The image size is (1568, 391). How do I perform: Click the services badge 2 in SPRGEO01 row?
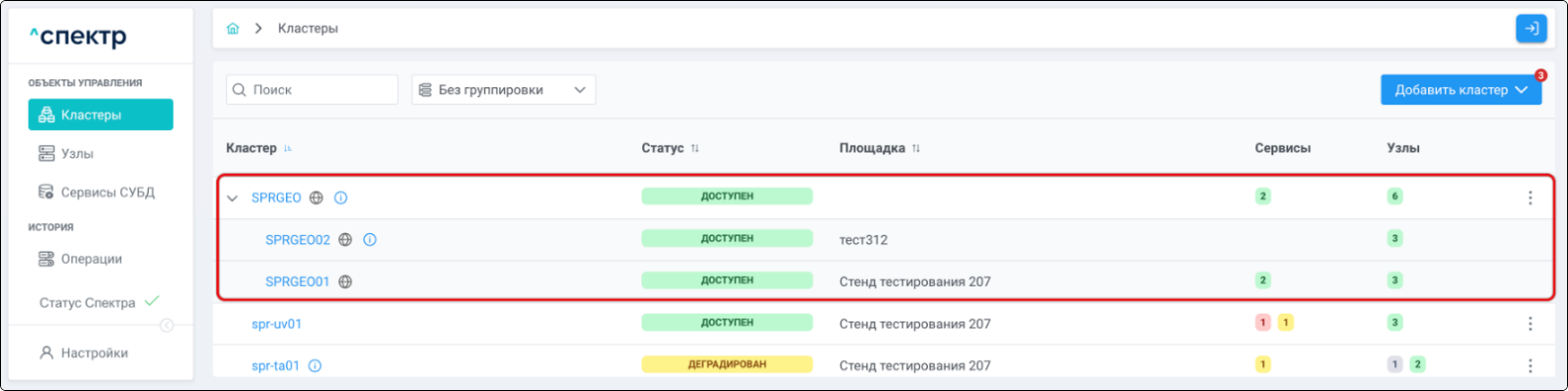click(x=1262, y=281)
